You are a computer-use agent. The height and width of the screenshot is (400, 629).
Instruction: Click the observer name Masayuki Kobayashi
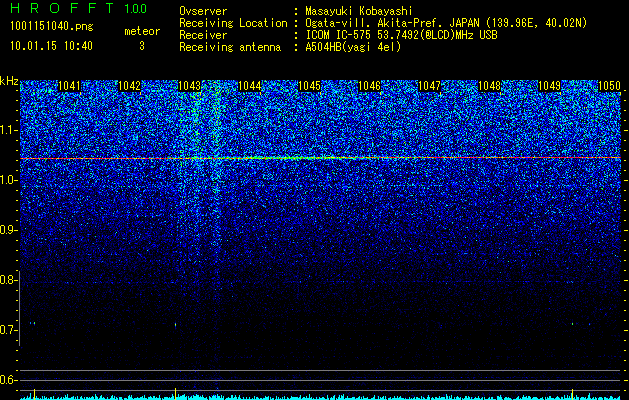(359, 12)
